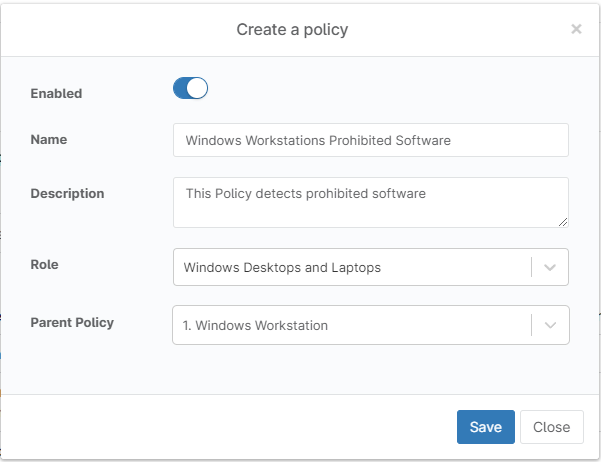Click the Name input field
601x462 pixels.
tap(371, 140)
